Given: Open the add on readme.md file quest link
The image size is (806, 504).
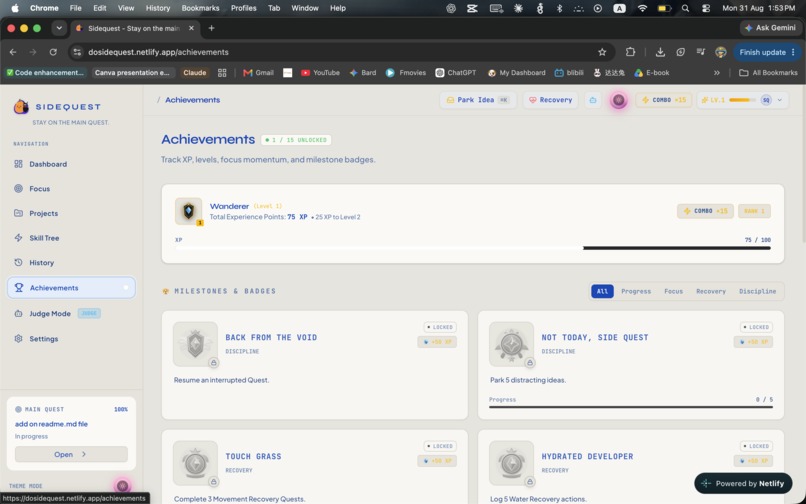Looking at the screenshot, I should [51, 424].
